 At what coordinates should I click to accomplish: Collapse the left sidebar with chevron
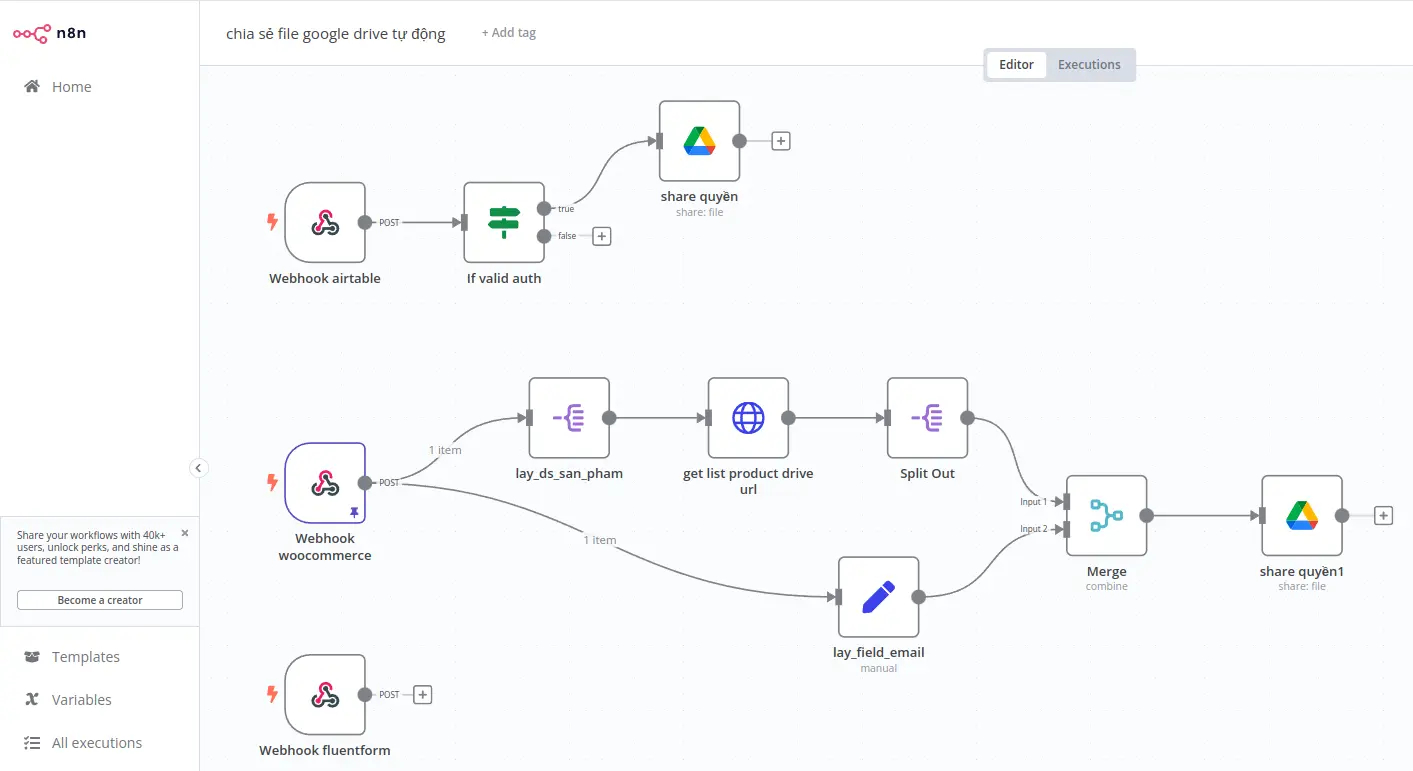[199, 467]
